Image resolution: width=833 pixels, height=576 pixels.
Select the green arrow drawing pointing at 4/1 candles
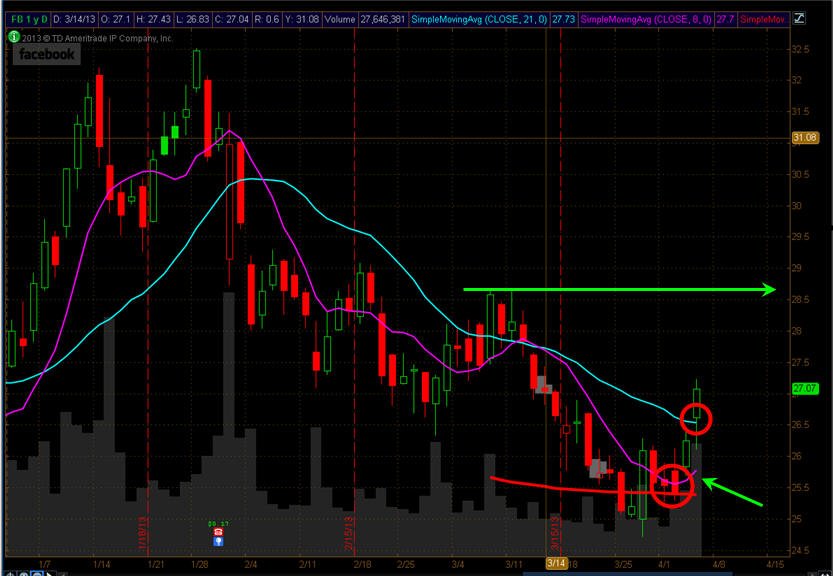click(732, 492)
